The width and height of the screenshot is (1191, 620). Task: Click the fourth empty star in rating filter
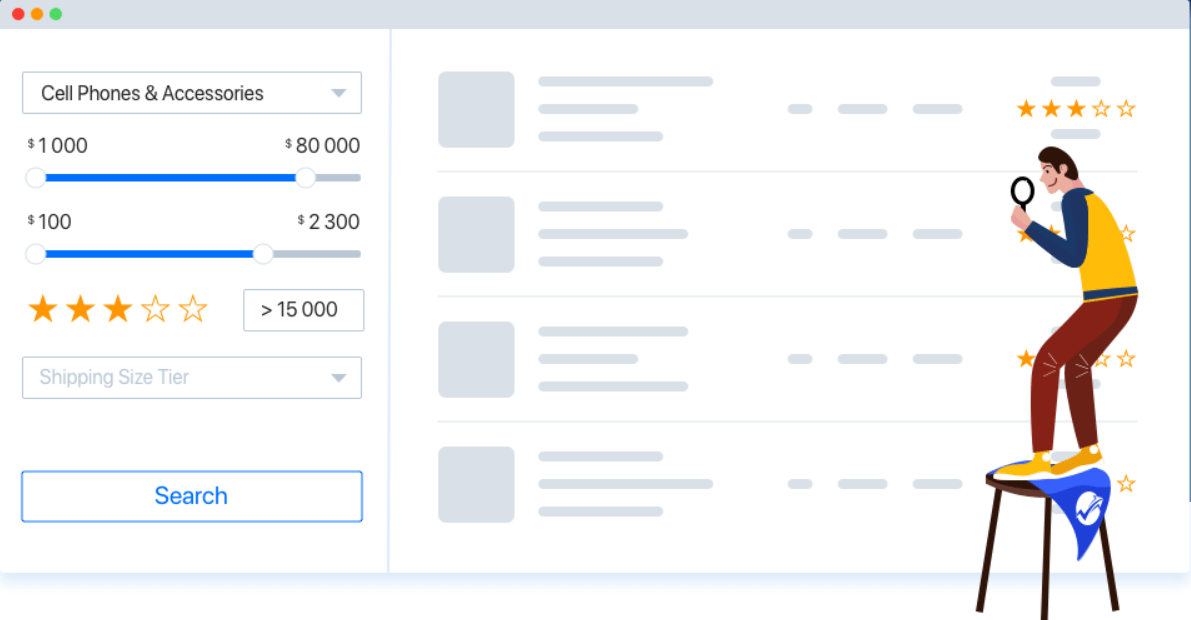[155, 309]
